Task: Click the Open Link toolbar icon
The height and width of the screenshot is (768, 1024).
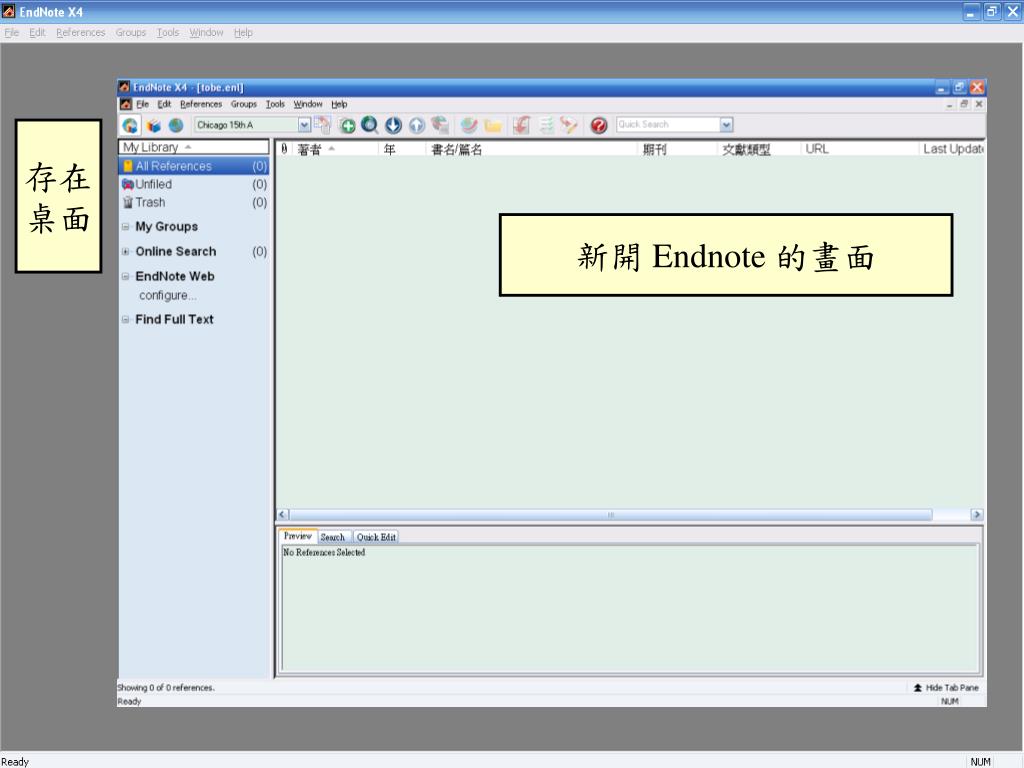Action: 469,125
